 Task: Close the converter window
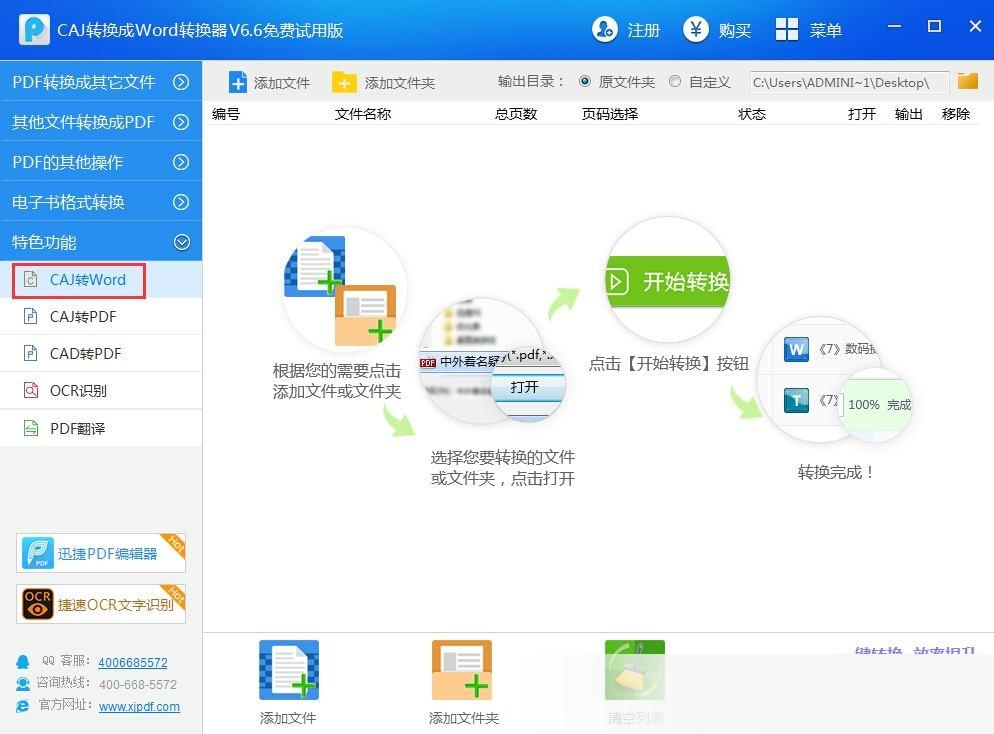click(975, 27)
